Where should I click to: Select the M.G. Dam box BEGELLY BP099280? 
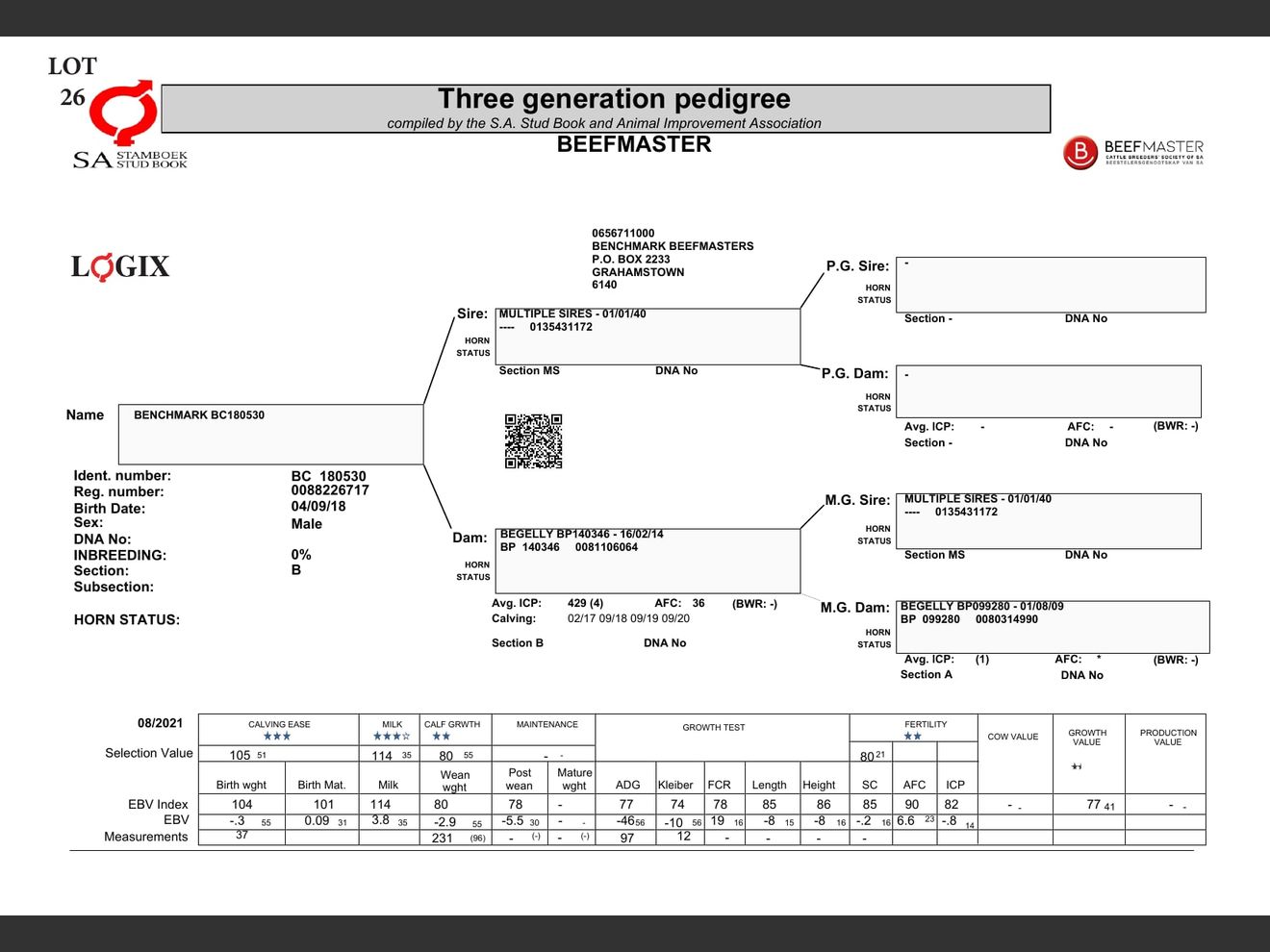tap(1054, 627)
